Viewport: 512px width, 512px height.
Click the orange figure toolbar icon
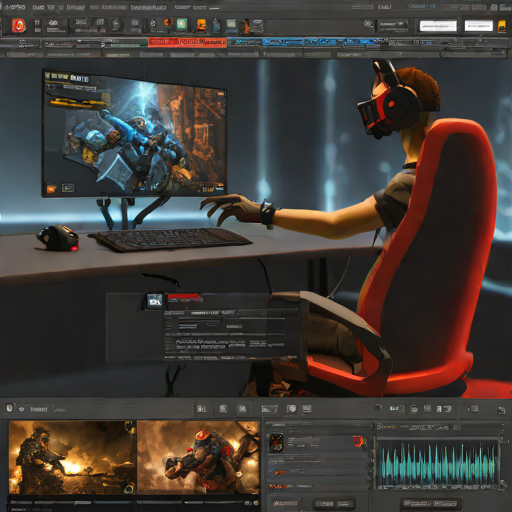pos(245,26)
